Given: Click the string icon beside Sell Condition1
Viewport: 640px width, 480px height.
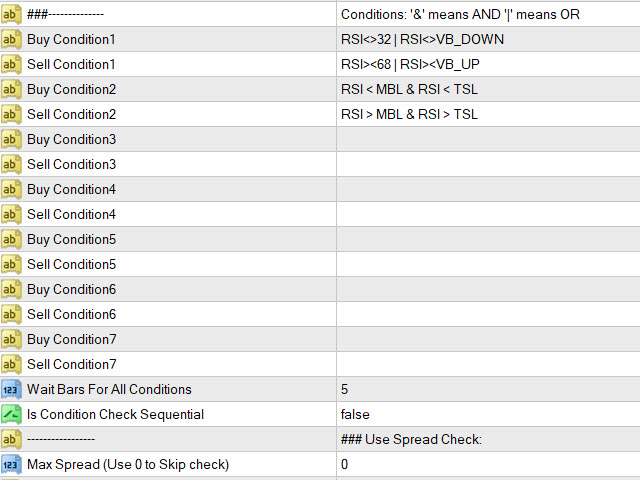Looking at the screenshot, I should (11, 64).
